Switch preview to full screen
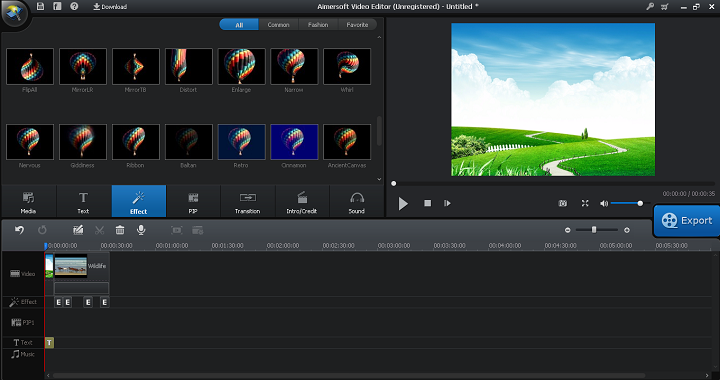The height and width of the screenshot is (380, 720). coord(585,203)
